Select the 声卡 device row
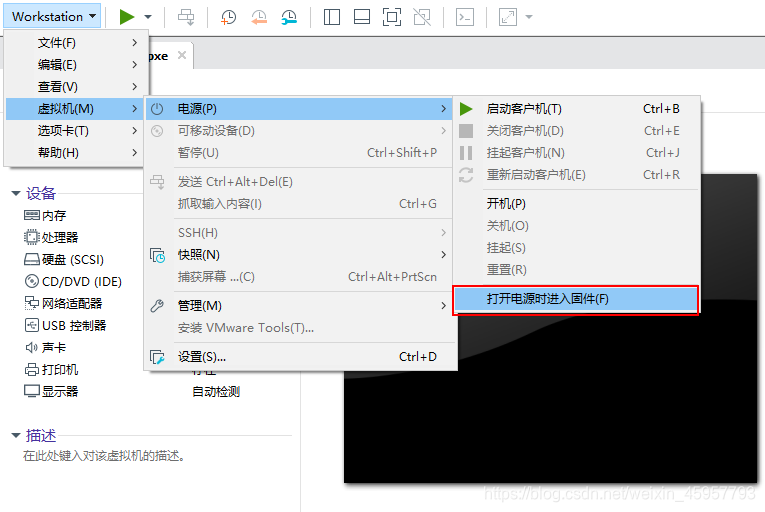 pyautogui.click(x=45, y=347)
